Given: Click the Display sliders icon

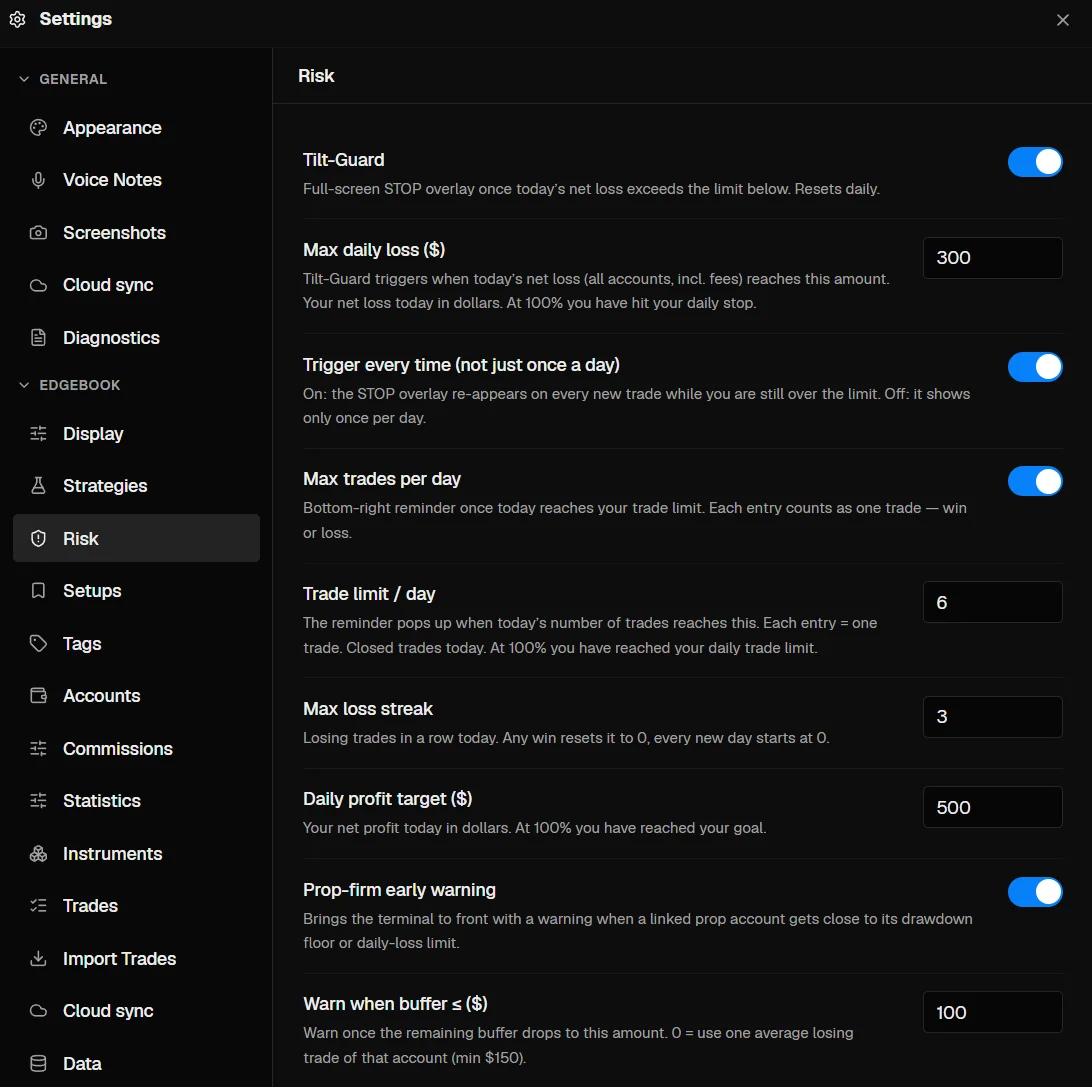Looking at the screenshot, I should tap(38, 434).
